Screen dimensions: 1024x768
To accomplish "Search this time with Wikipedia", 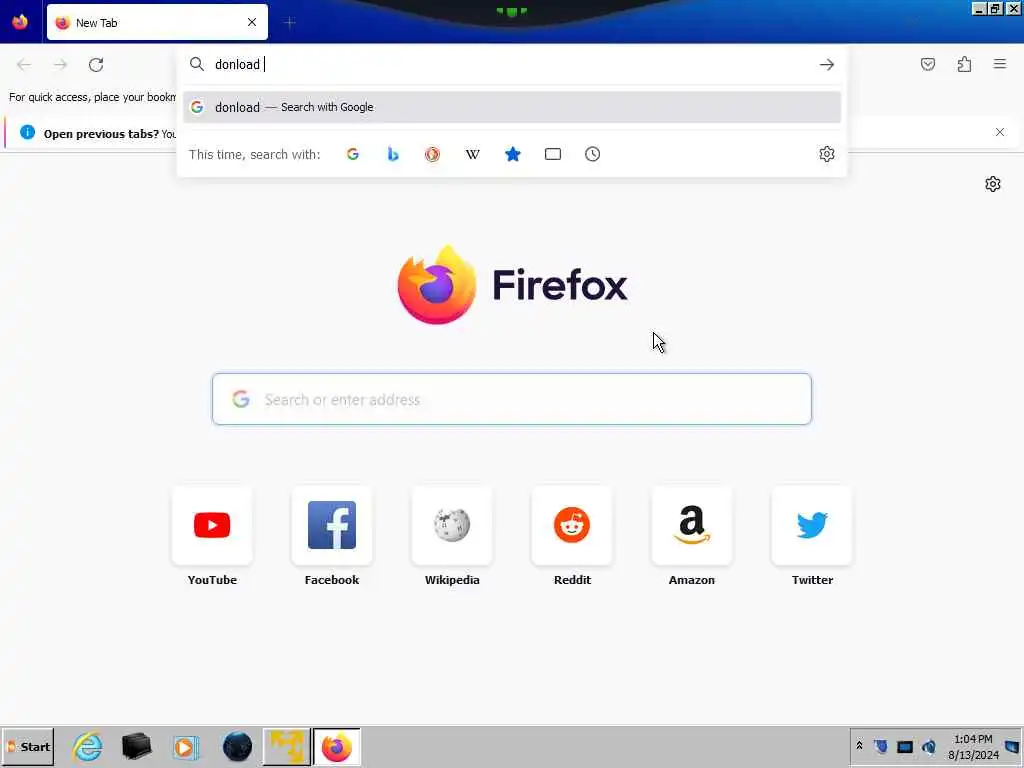I will [472, 154].
